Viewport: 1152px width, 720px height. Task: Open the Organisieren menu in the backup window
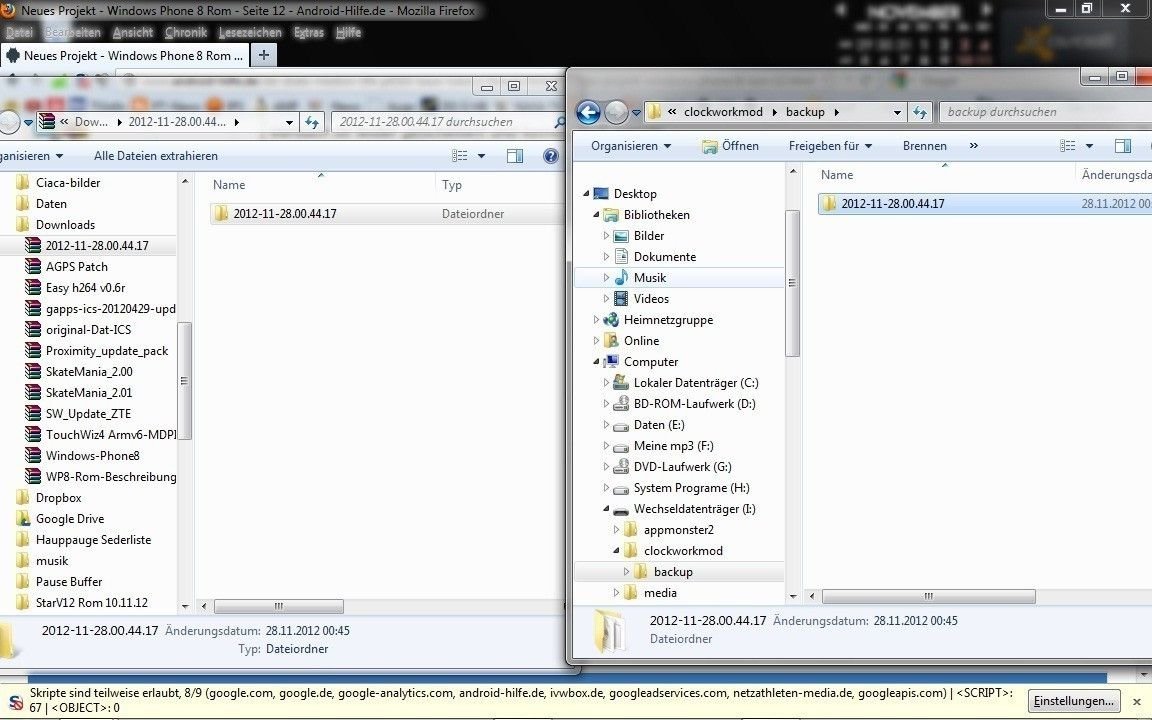631,145
